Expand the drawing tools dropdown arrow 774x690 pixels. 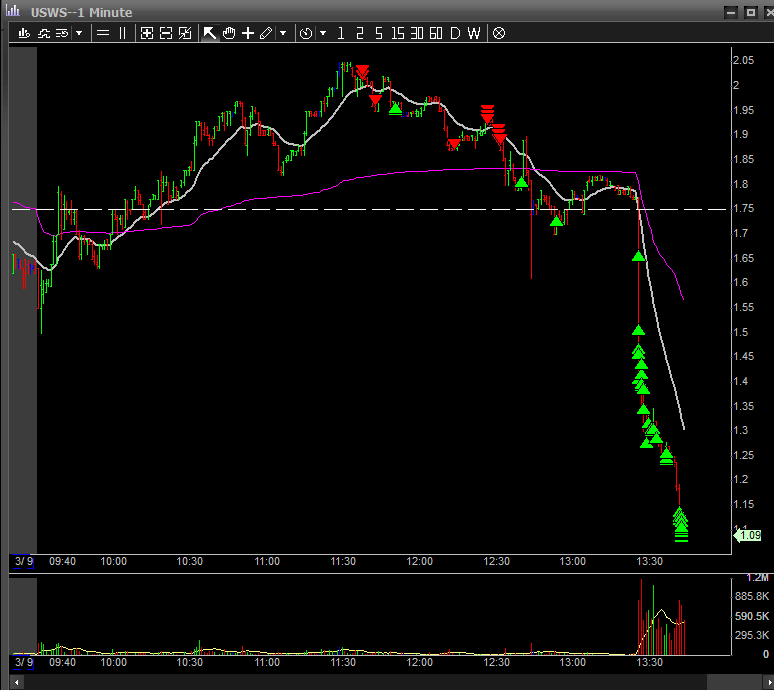pos(283,33)
